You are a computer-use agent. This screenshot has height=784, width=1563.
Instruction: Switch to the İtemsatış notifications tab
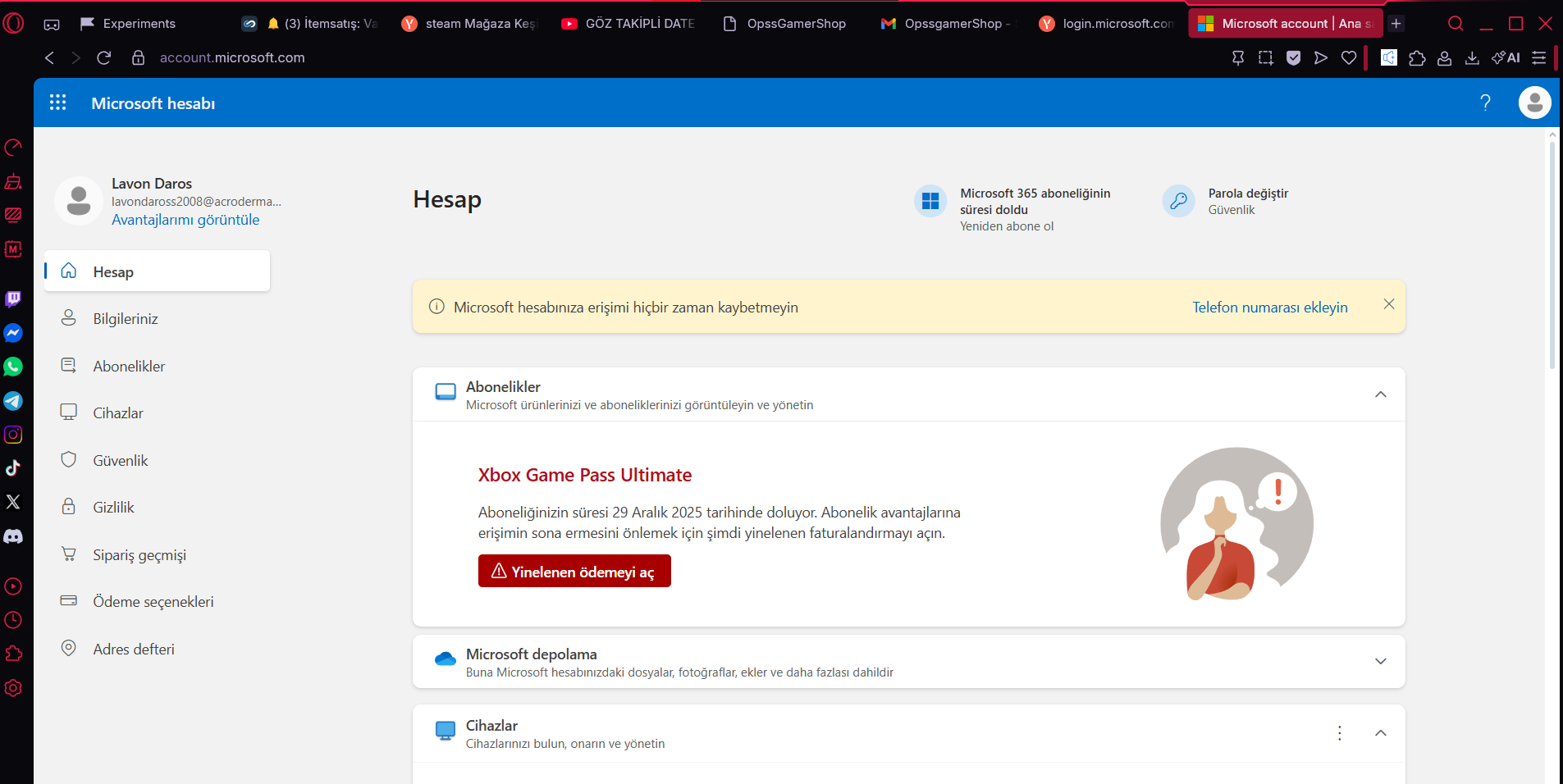(312, 24)
